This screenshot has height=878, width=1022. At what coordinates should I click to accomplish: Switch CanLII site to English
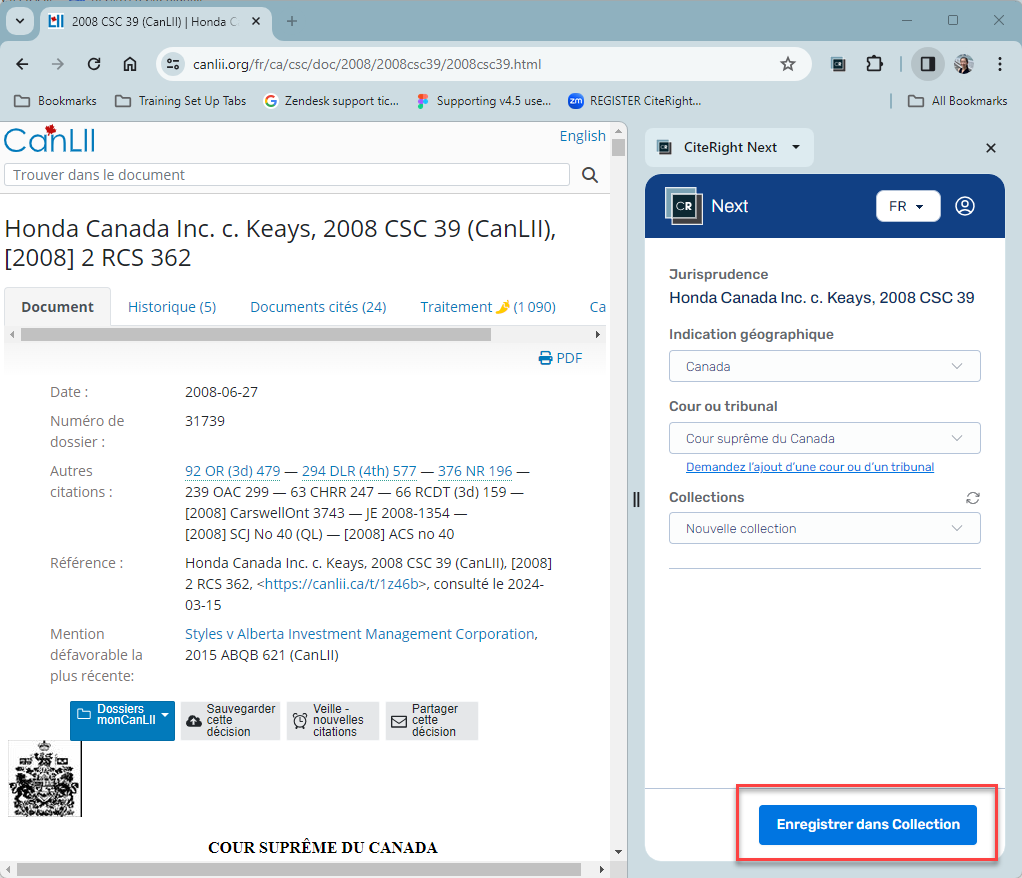click(x=583, y=136)
